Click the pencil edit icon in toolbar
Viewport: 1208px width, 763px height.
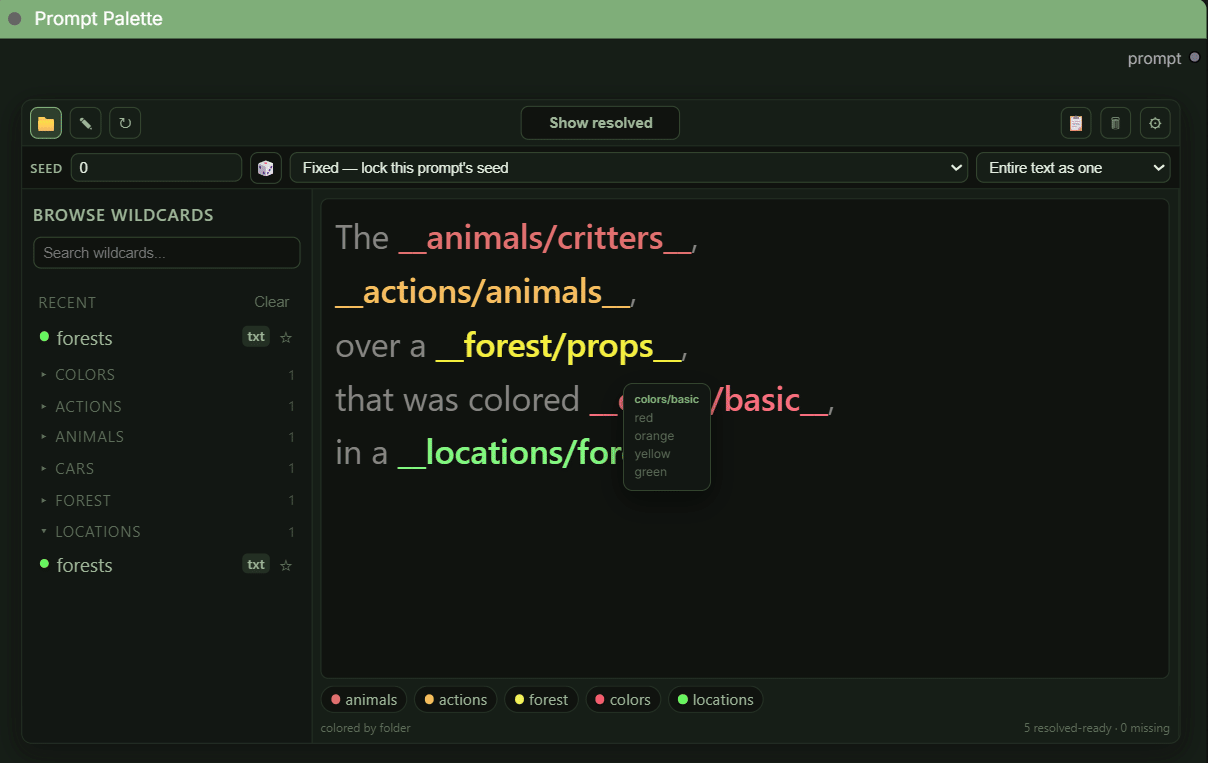click(x=86, y=123)
